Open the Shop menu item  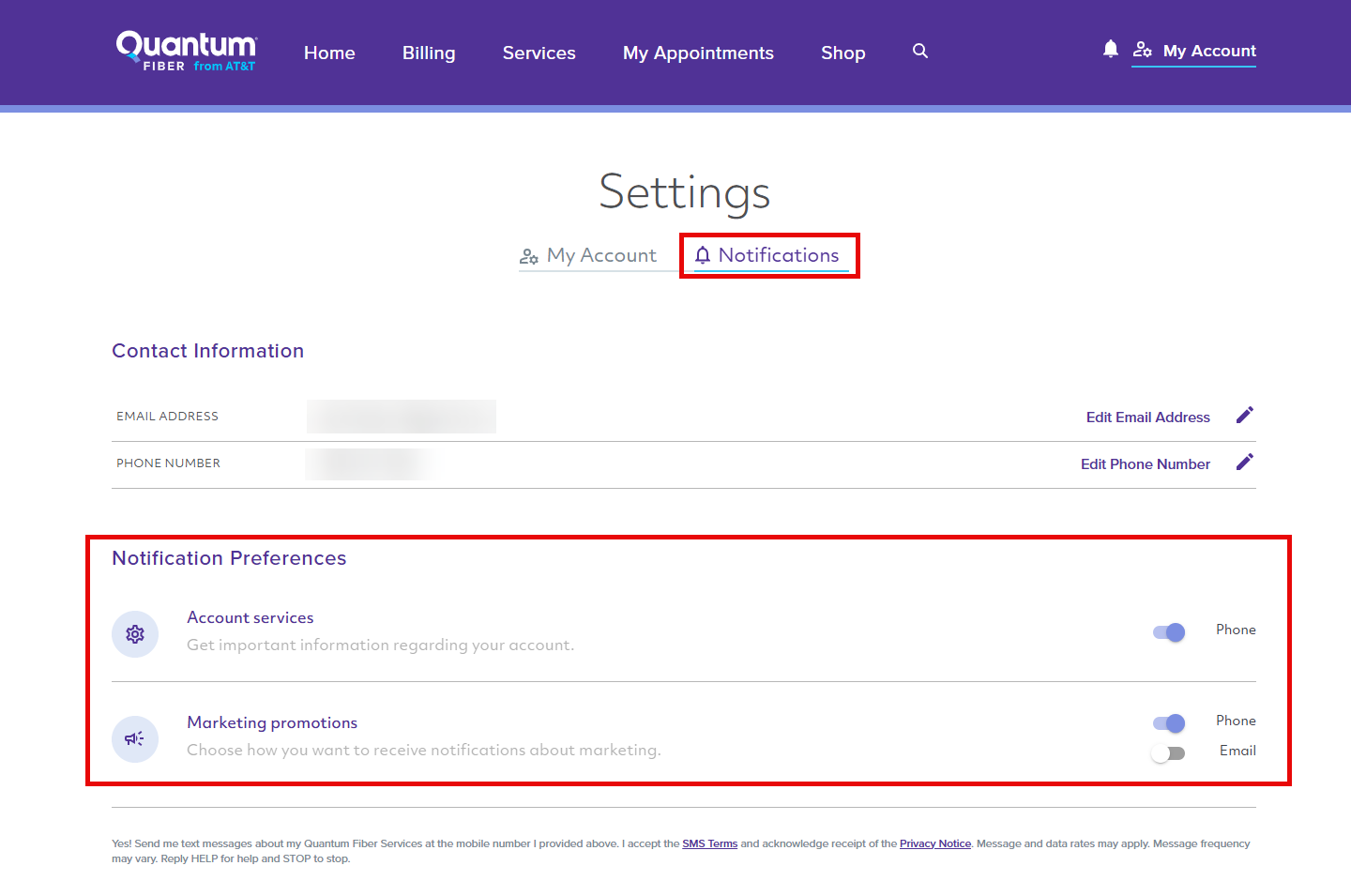pyautogui.click(x=843, y=53)
